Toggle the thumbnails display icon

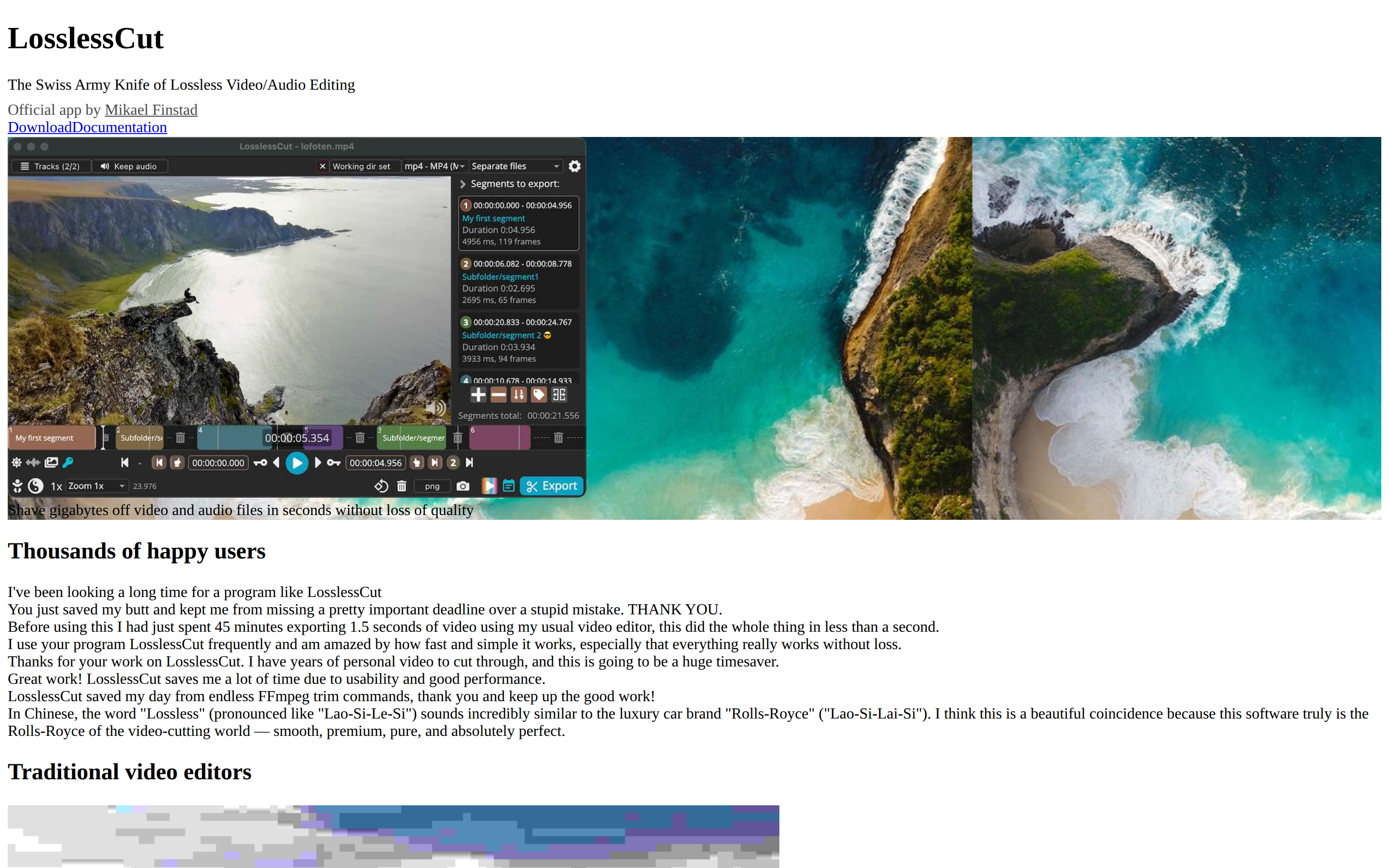51,462
